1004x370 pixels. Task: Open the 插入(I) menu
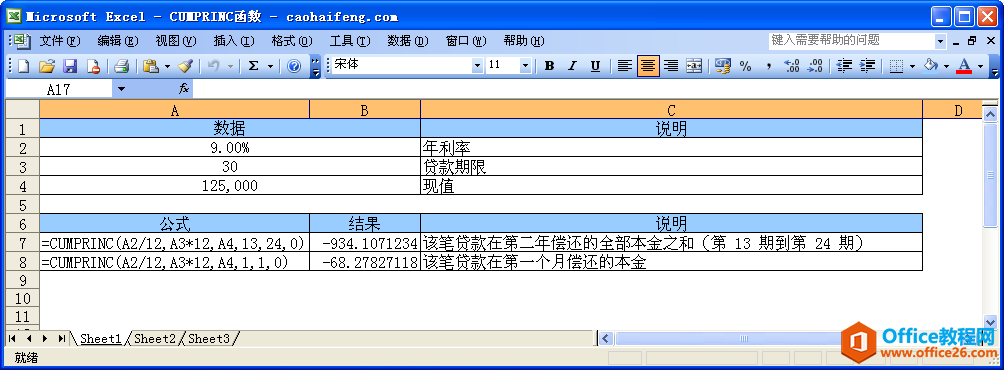(234, 41)
